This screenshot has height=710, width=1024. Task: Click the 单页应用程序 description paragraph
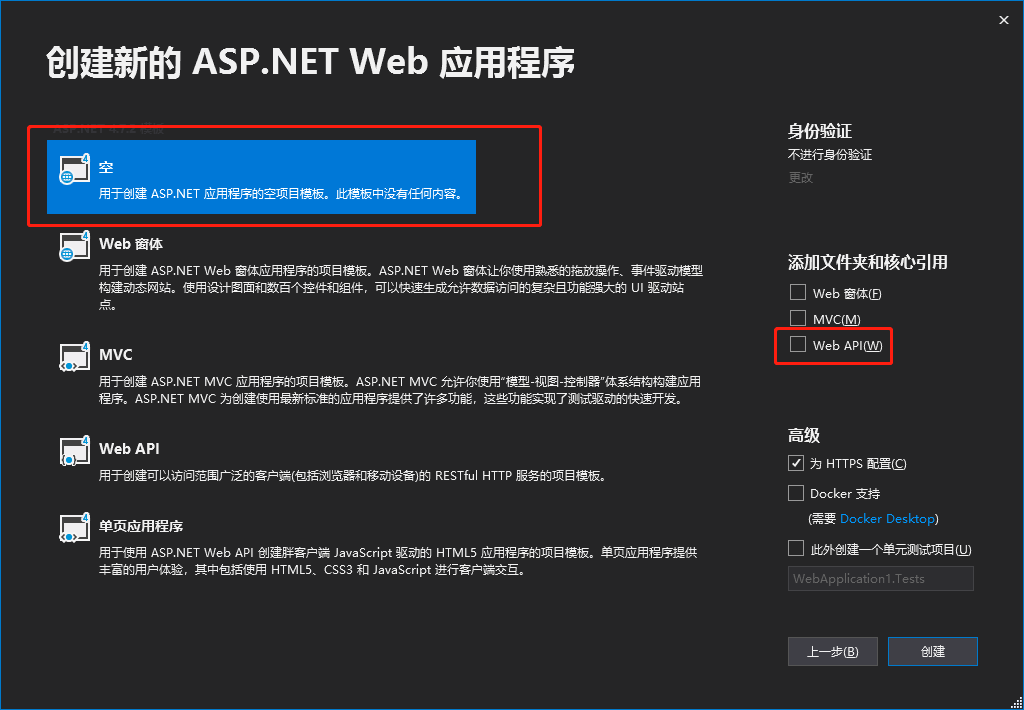pos(398,561)
